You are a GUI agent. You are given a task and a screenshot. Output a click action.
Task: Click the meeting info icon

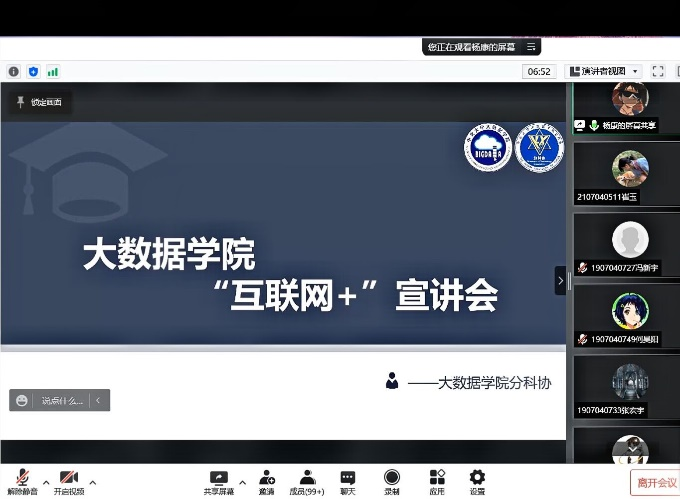tap(13, 71)
